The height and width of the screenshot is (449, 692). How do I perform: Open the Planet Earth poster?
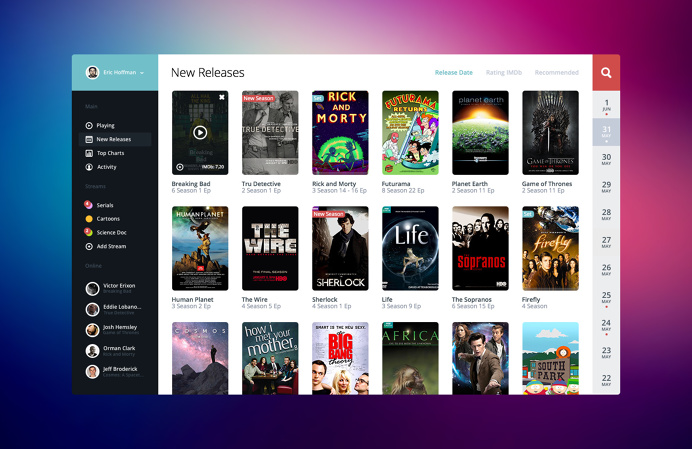(480, 133)
